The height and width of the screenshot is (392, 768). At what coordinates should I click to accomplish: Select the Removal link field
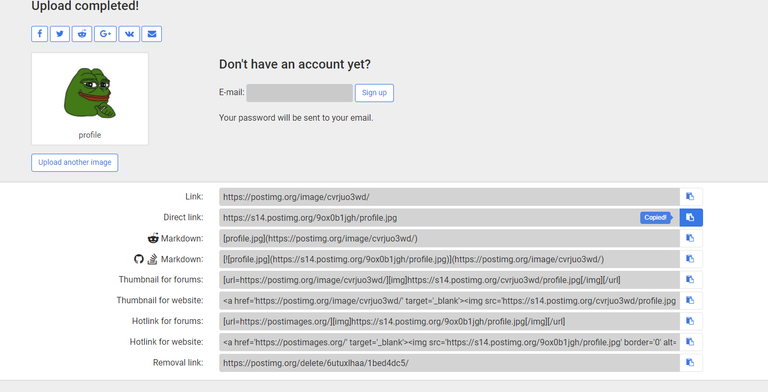point(449,363)
